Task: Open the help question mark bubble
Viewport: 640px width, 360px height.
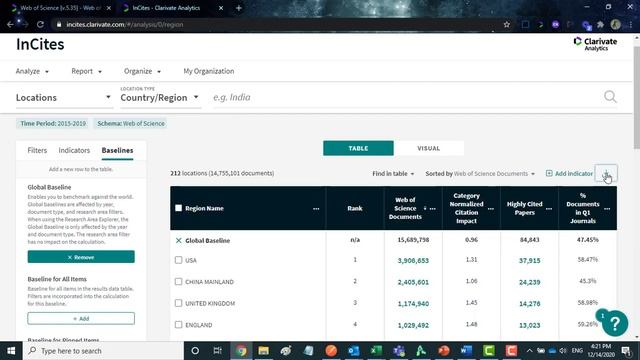Action: click(x=615, y=323)
